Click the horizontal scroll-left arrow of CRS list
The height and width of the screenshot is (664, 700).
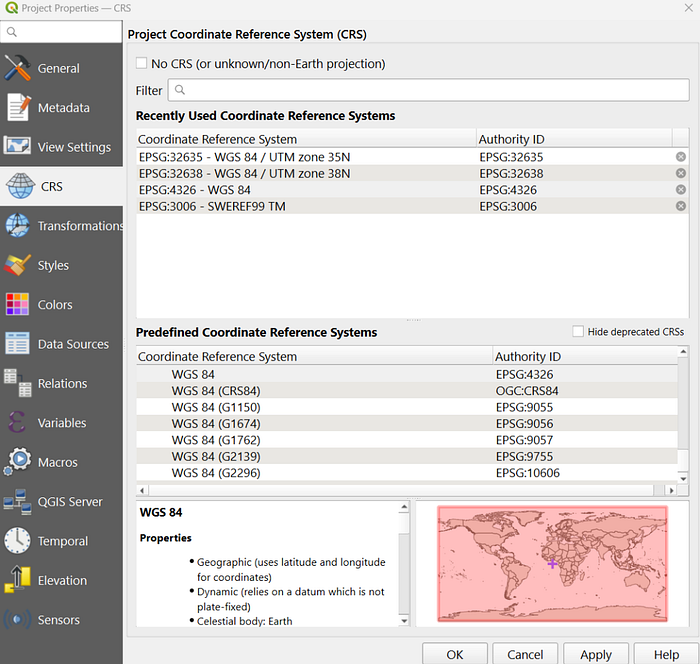pos(142,490)
